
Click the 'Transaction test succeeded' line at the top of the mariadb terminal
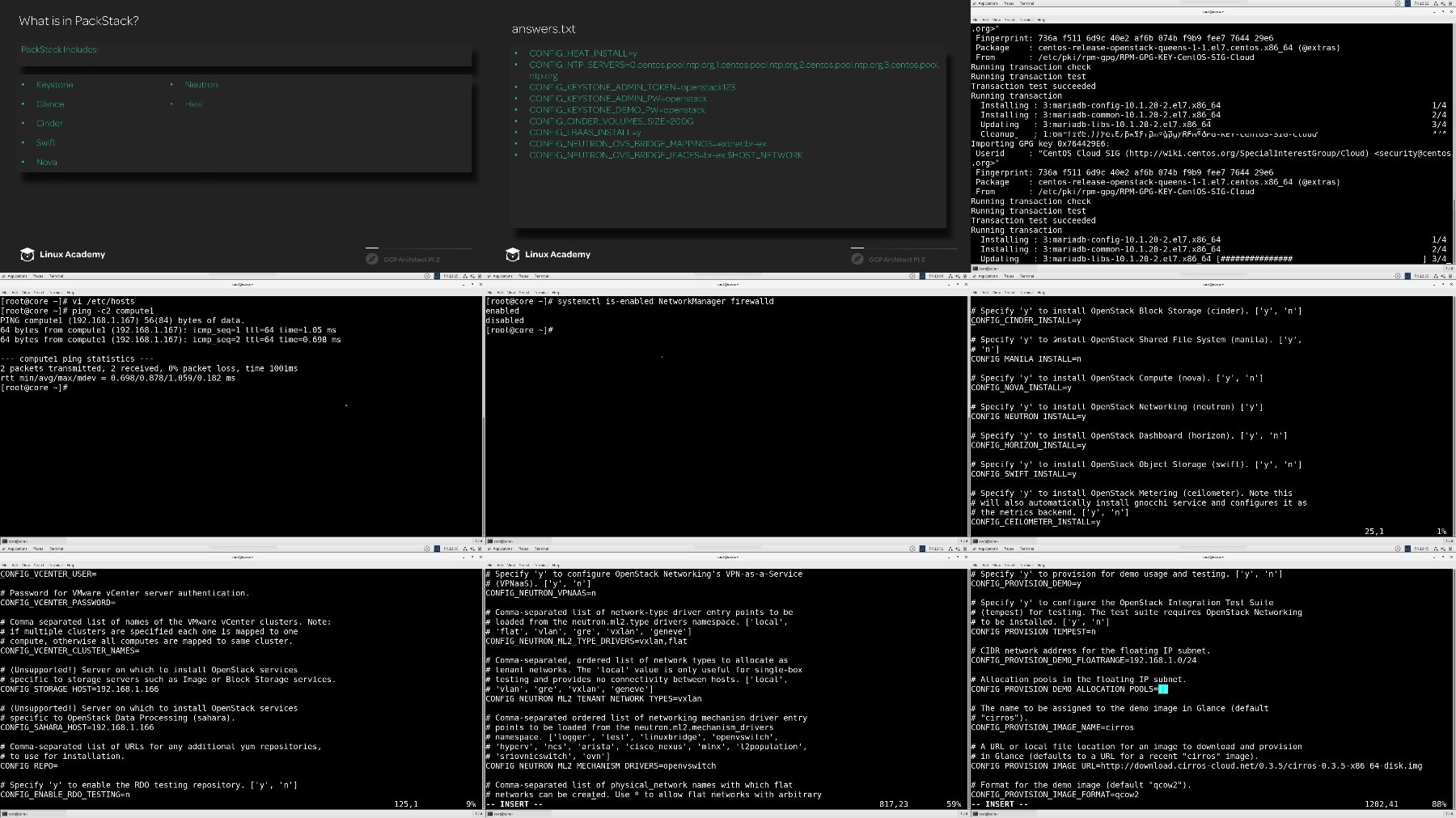[1033, 87]
